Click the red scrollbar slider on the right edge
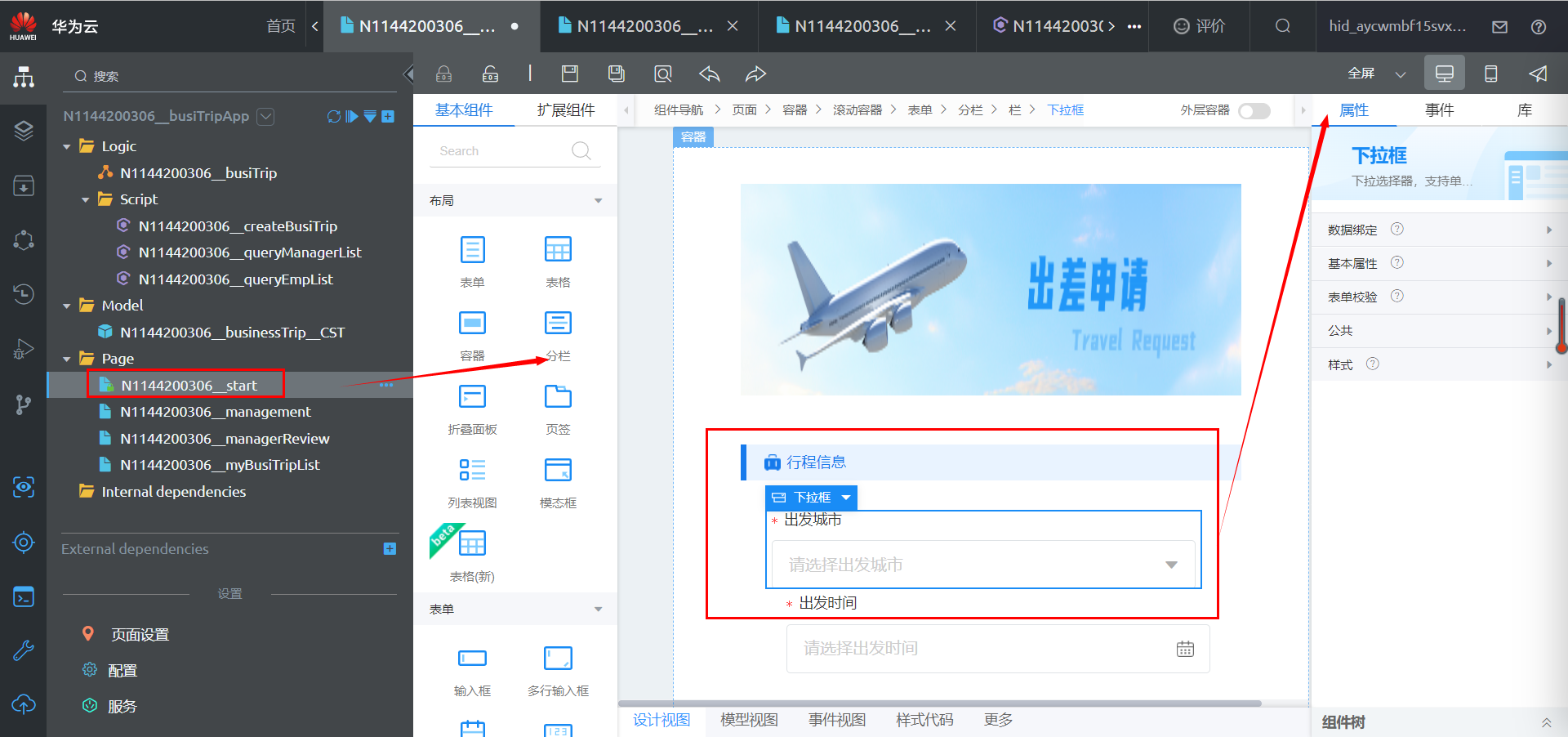This screenshot has height=737, width=1568. click(x=1561, y=326)
